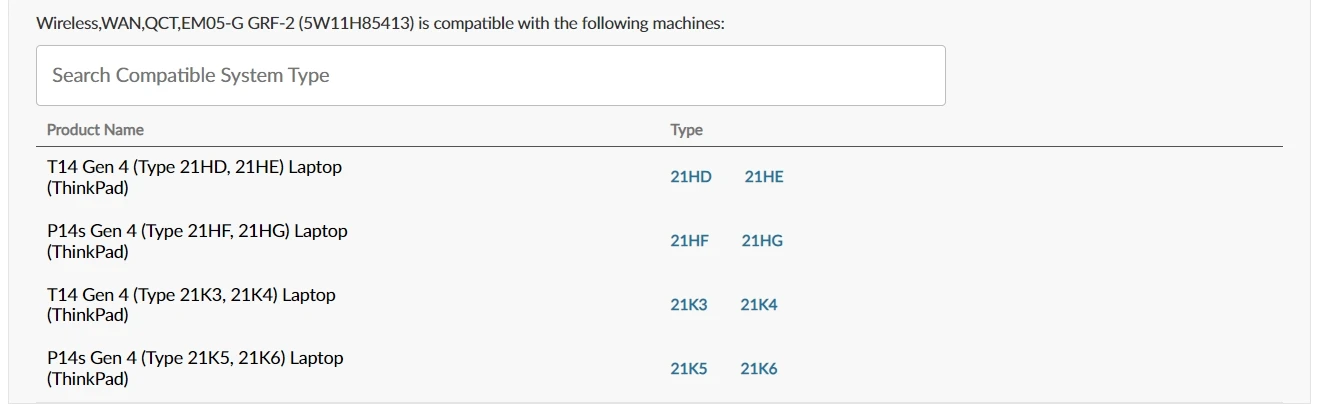Image resolution: width=1326 pixels, height=418 pixels.
Task: Click the (ThinkPad) label under P14s 21HF row
Action: pyautogui.click(x=88, y=252)
